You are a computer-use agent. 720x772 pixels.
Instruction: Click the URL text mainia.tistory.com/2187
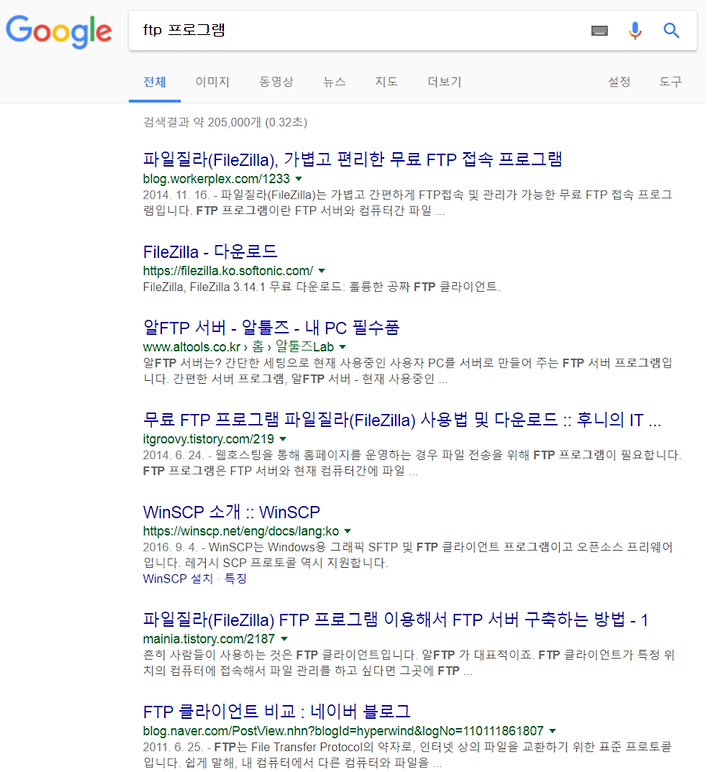[x=209, y=639]
